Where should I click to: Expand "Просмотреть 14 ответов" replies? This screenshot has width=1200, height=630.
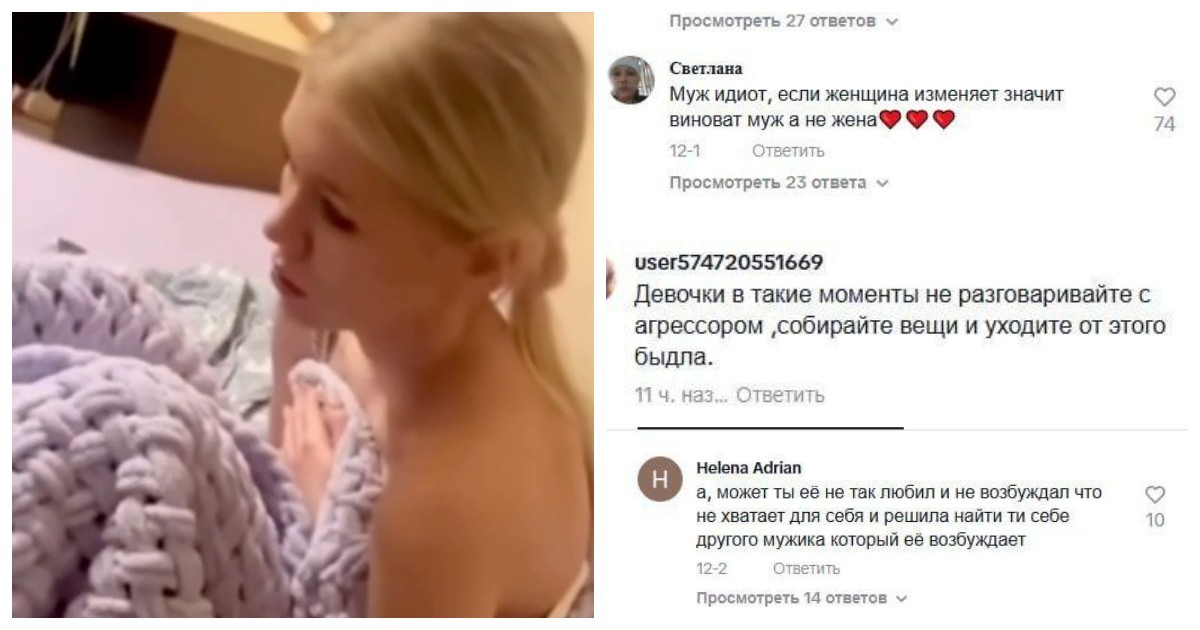tap(802, 598)
